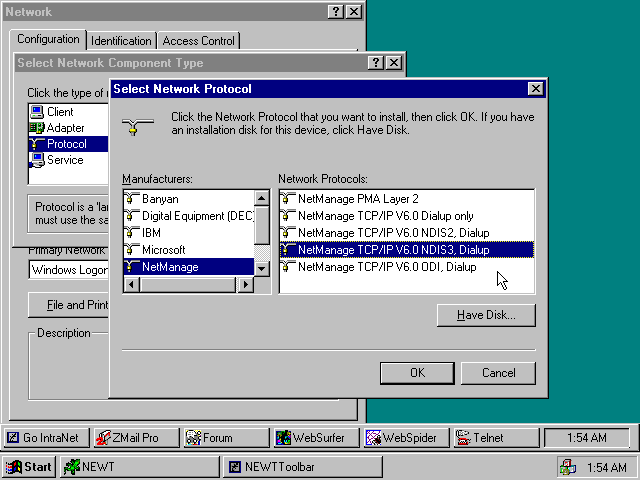Select Microsoft in the Manufacturers list
Screen dimensions: 640x480
coord(189,249)
